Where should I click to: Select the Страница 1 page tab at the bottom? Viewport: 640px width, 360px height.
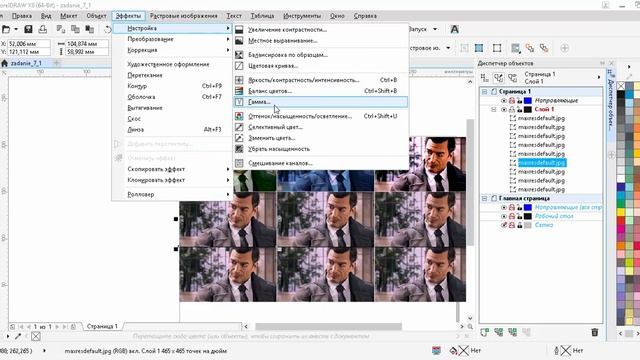pyautogui.click(x=102, y=327)
